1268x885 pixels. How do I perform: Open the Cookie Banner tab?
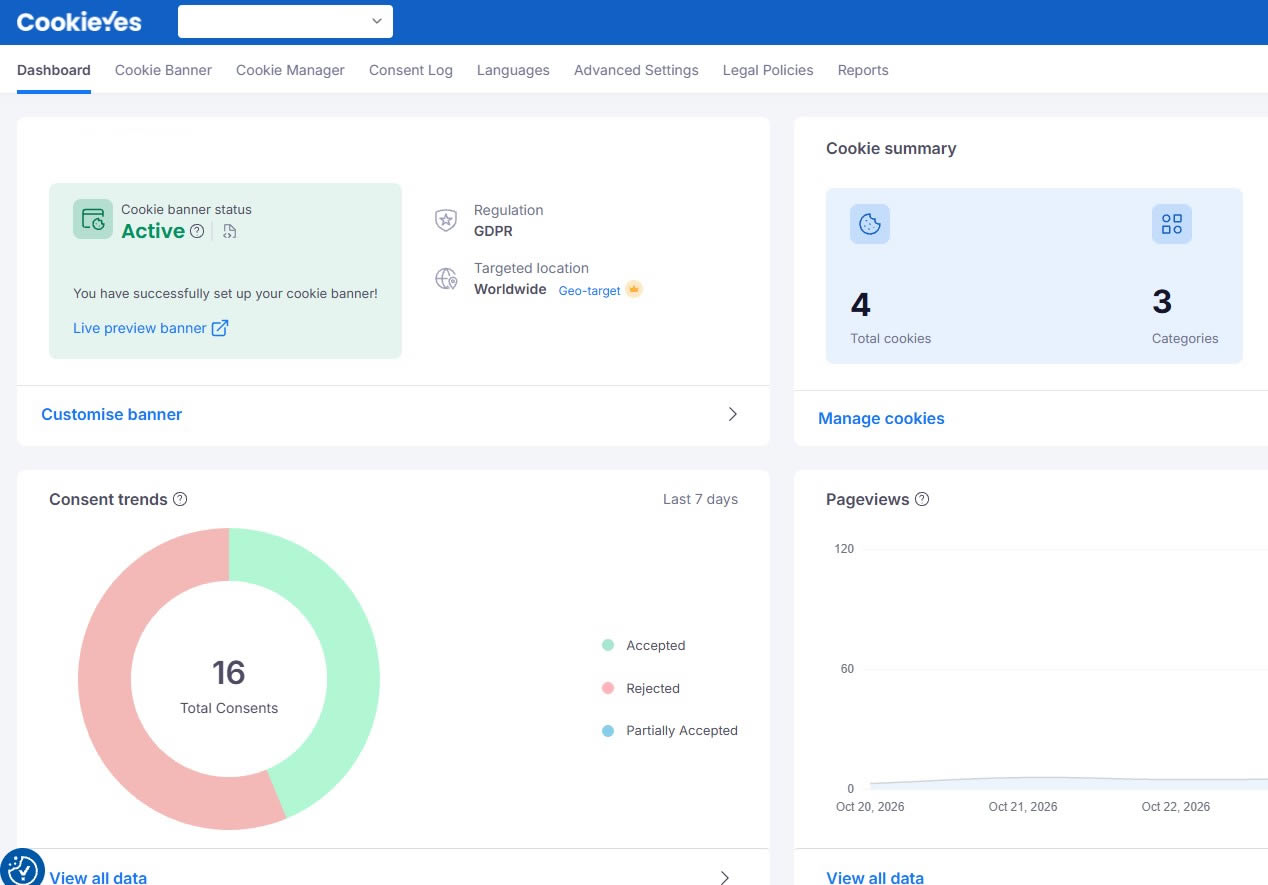tap(163, 70)
